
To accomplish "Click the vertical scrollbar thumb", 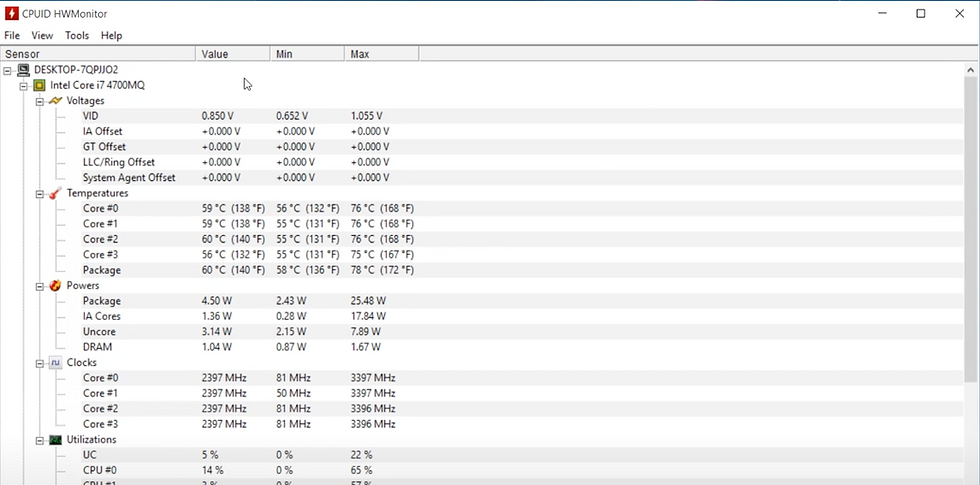I will pos(971,230).
